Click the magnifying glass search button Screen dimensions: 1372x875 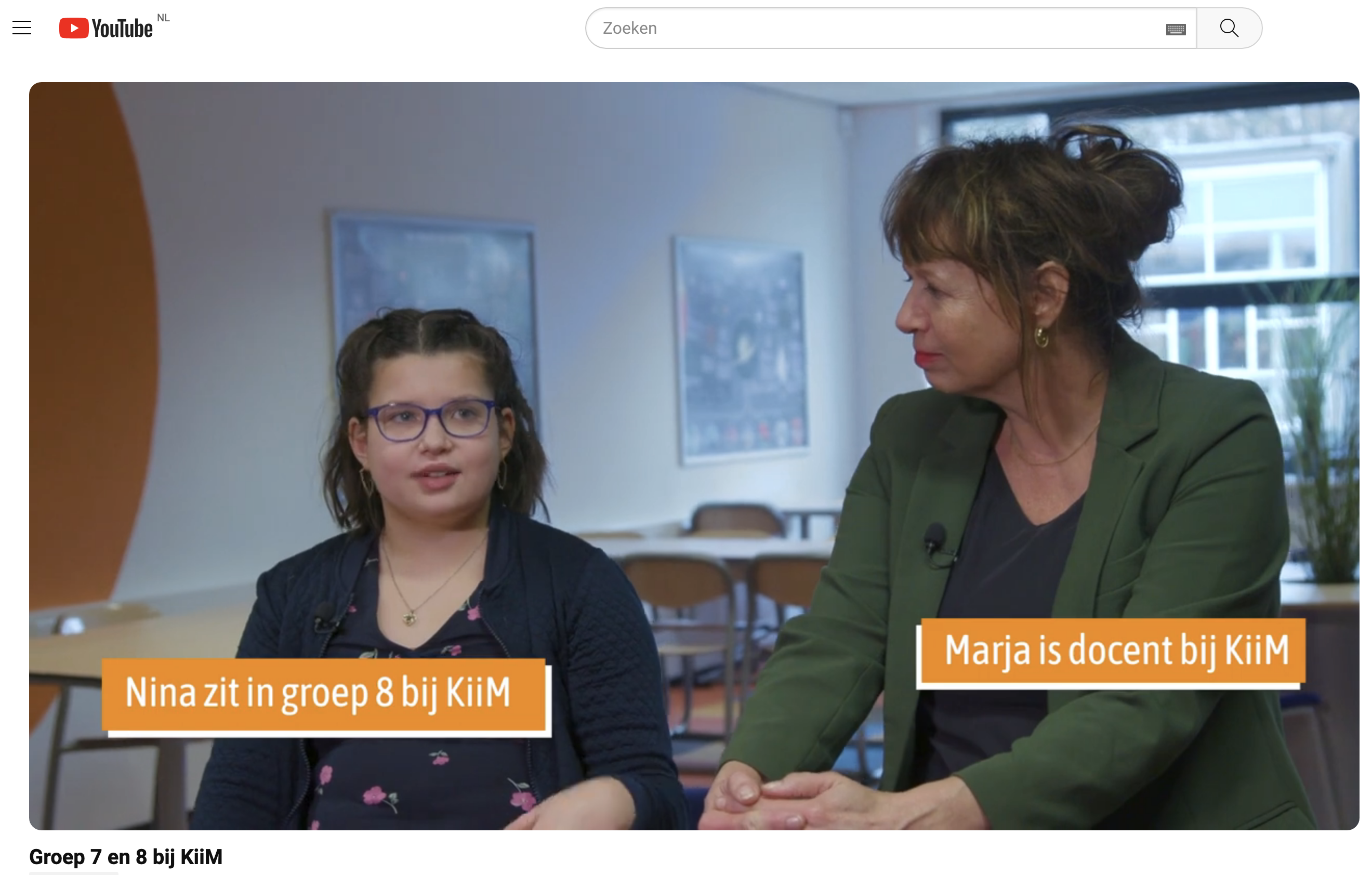1229,28
